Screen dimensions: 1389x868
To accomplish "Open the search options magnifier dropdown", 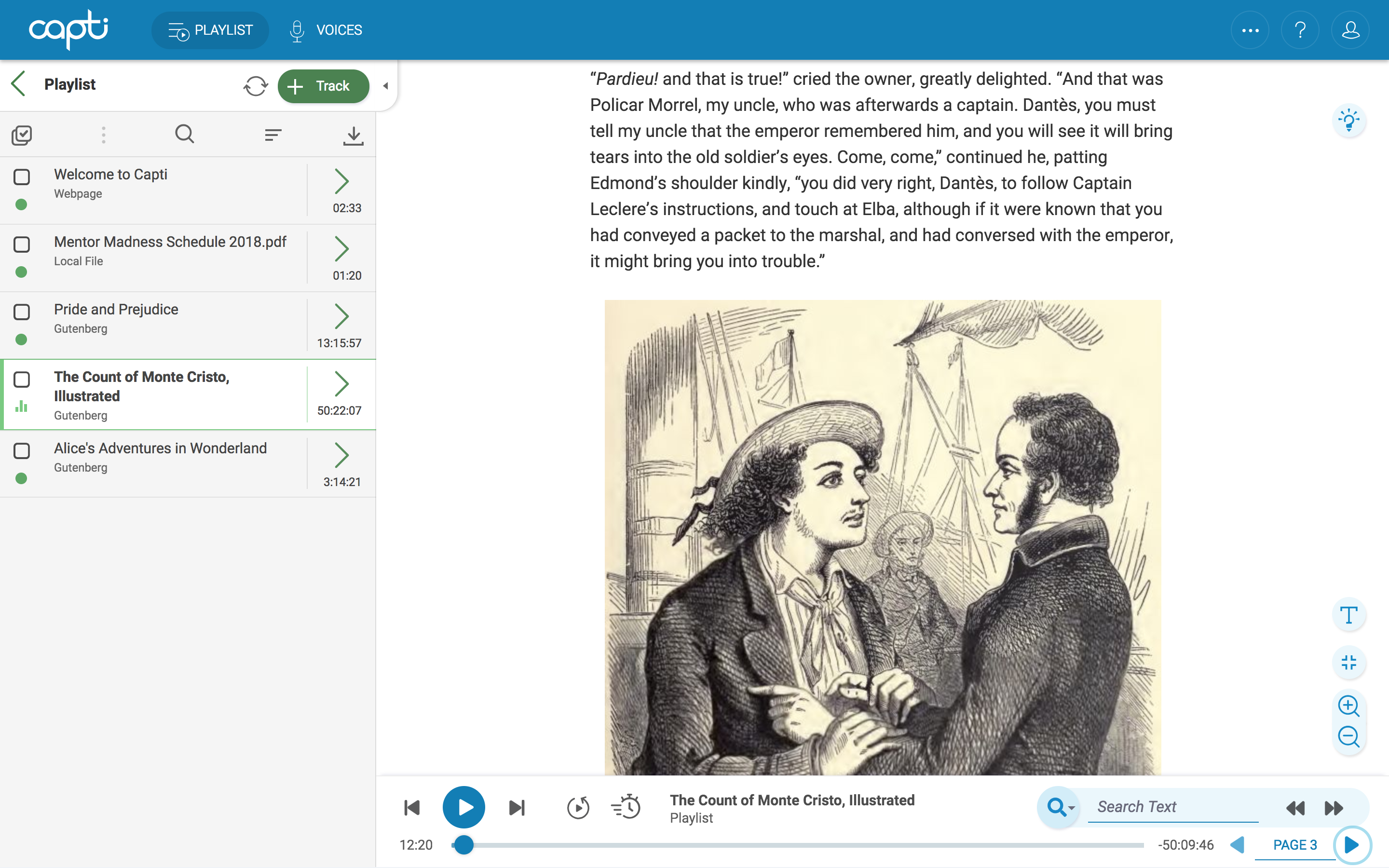I will [x=1060, y=807].
